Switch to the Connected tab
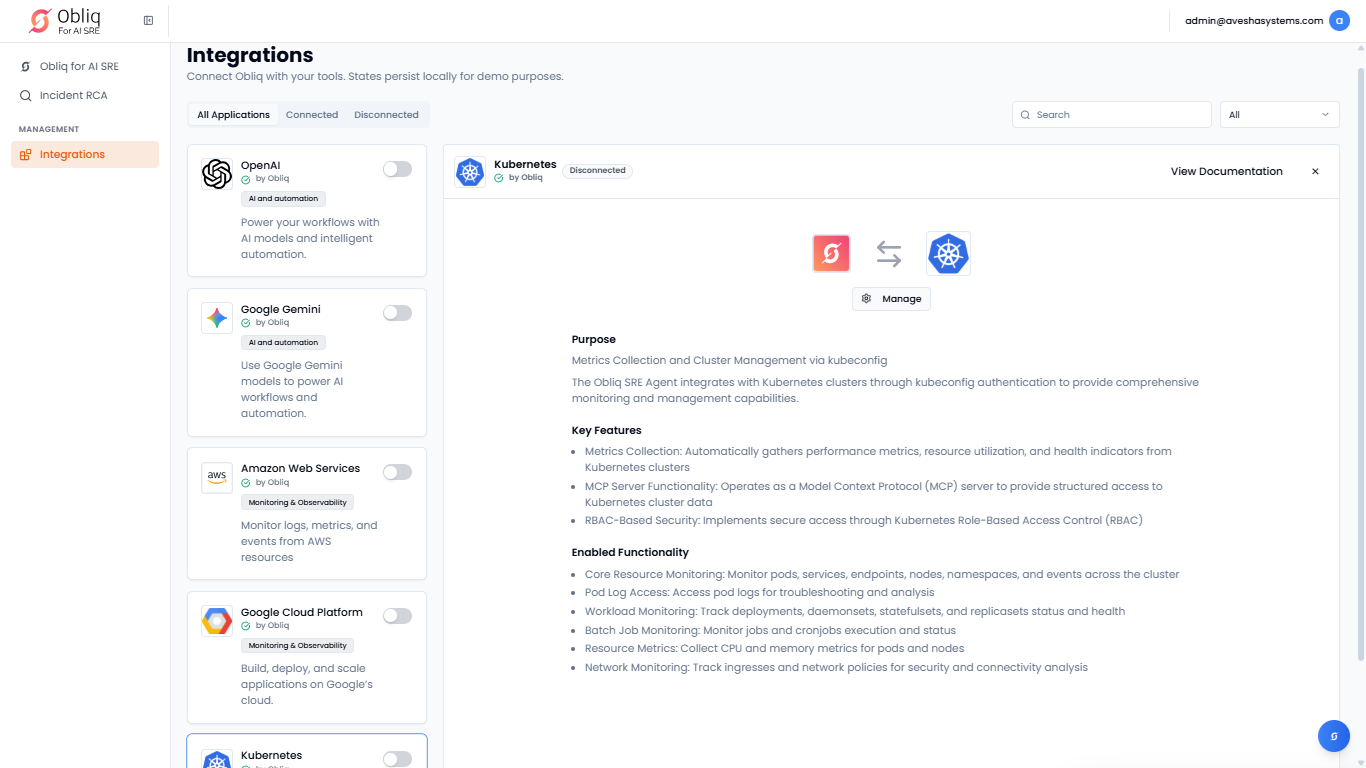 312,115
